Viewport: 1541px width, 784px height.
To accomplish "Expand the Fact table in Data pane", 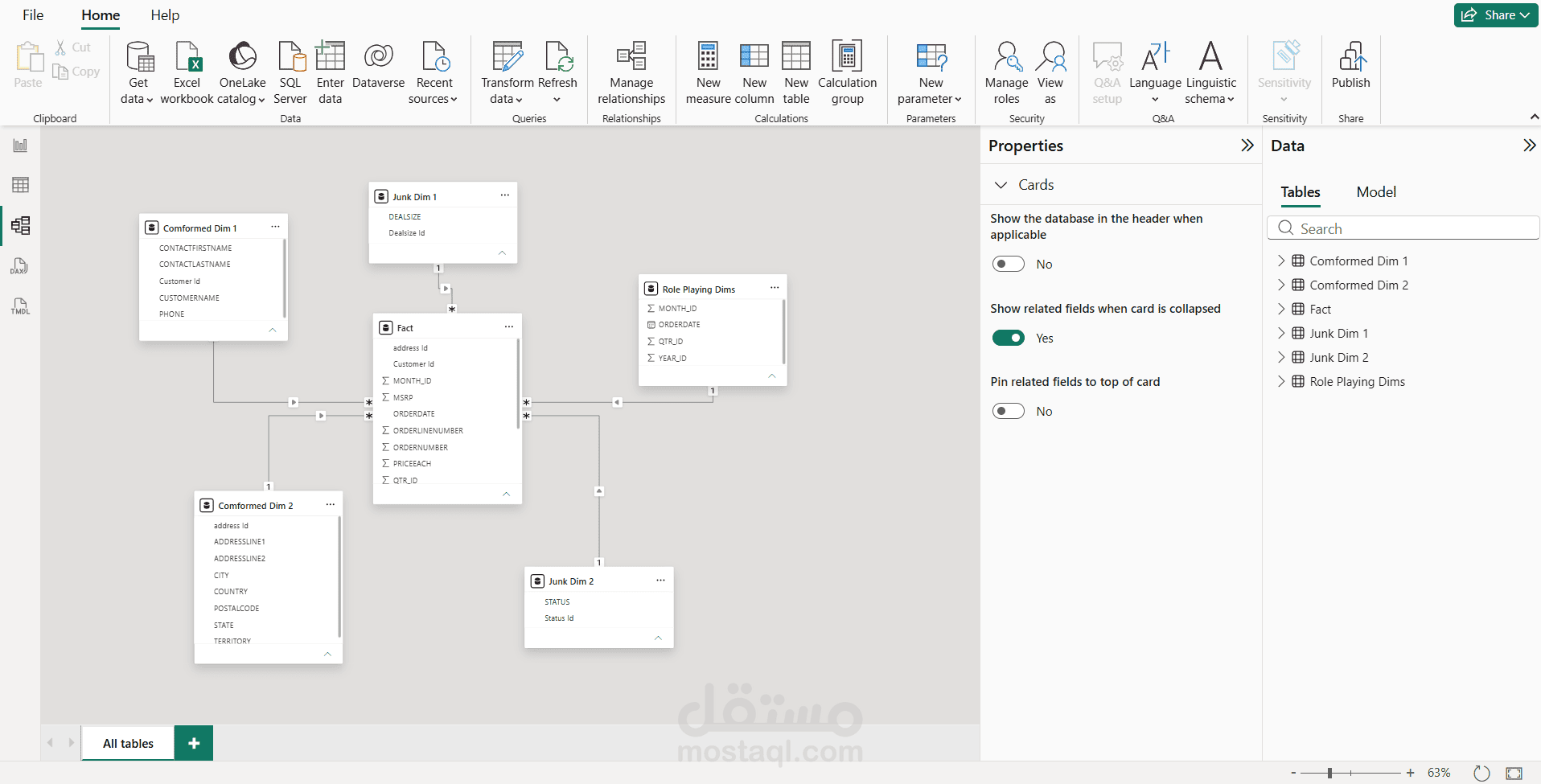I will point(1281,309).
